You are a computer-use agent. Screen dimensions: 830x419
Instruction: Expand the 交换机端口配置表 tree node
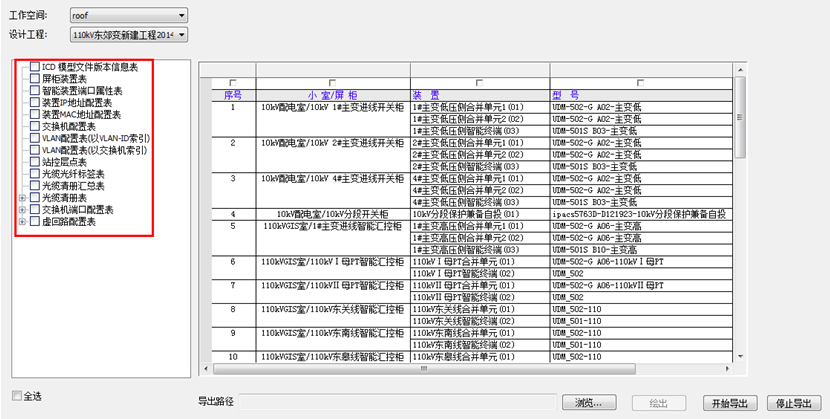[x=23, y=210]
